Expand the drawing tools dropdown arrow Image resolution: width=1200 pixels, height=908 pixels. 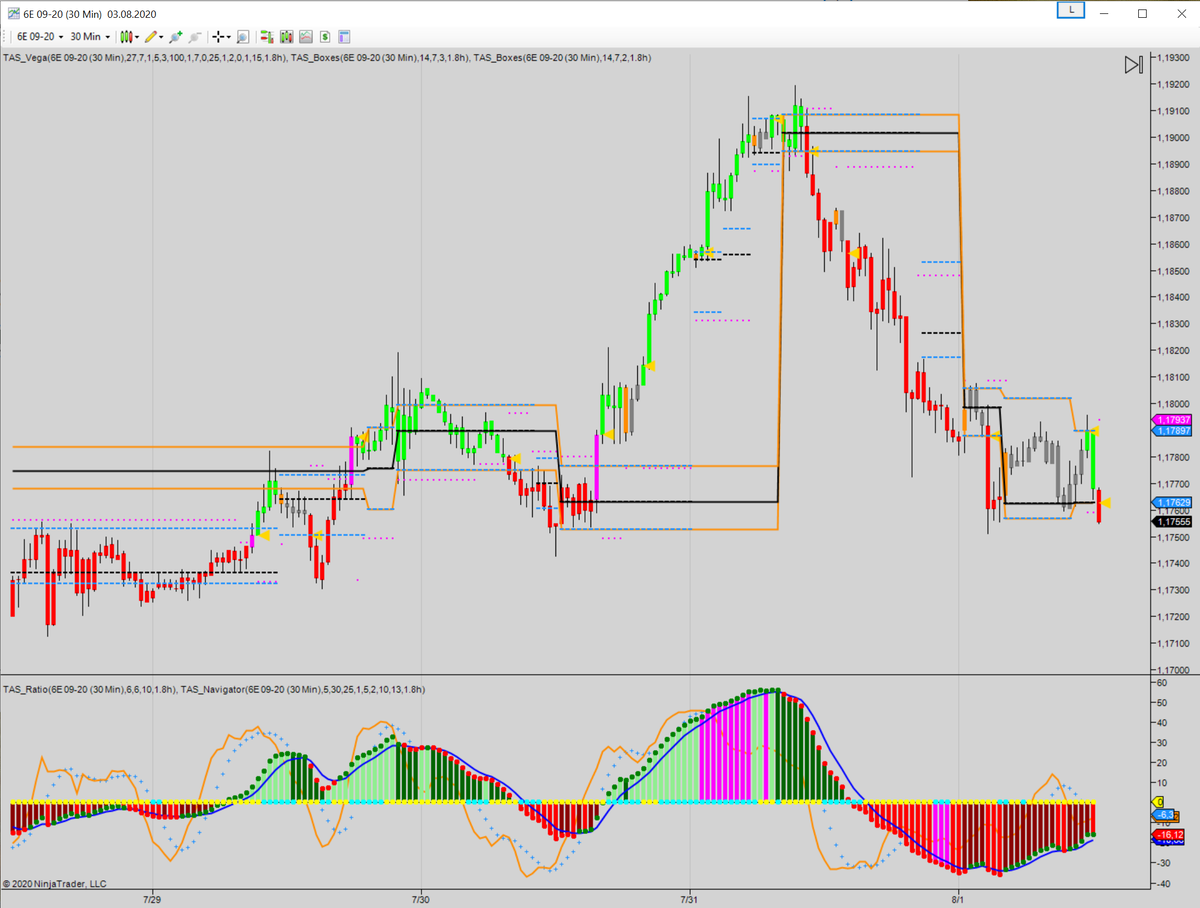[160, 36]
